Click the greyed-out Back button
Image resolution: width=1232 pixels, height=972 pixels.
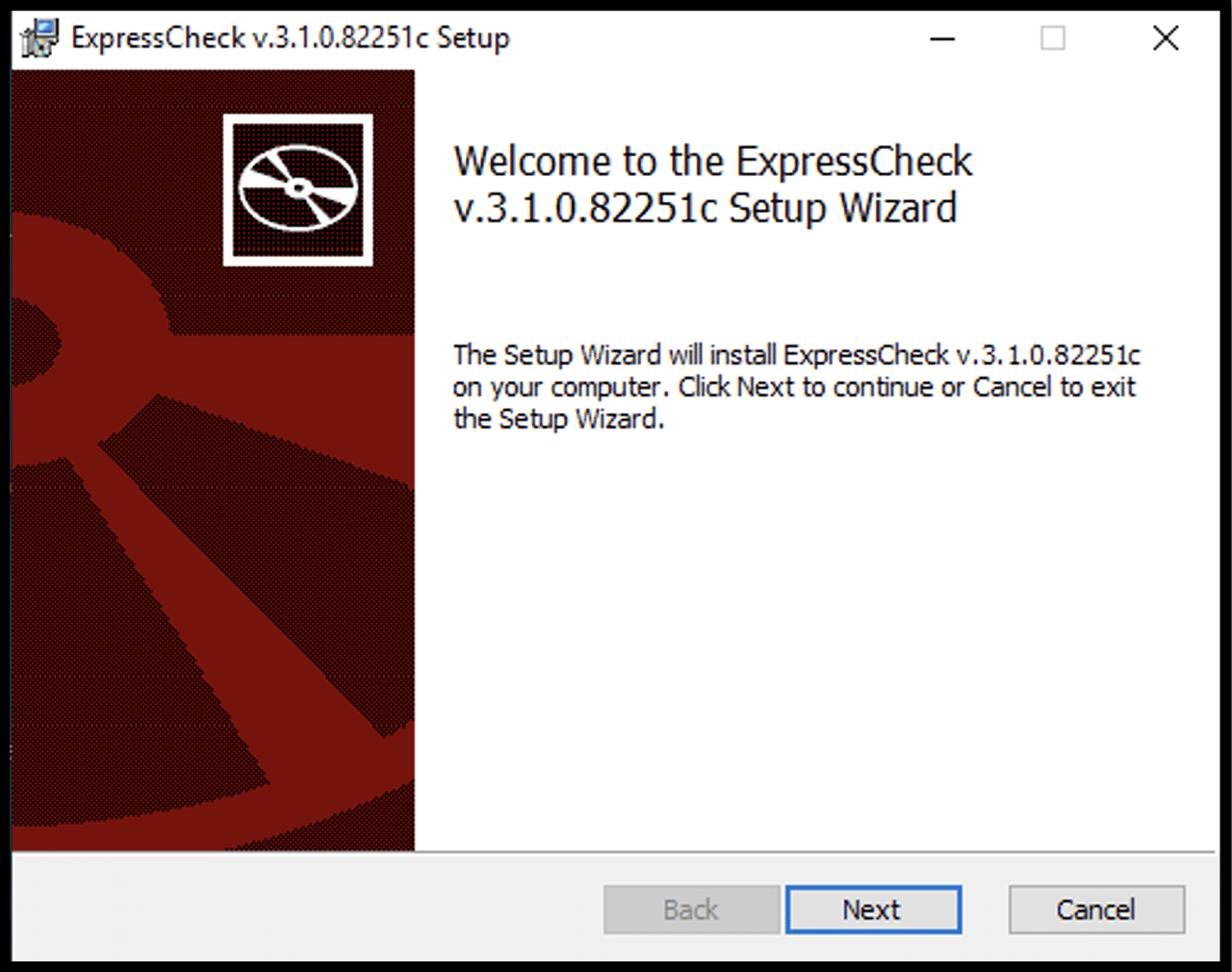pos(691,909)
